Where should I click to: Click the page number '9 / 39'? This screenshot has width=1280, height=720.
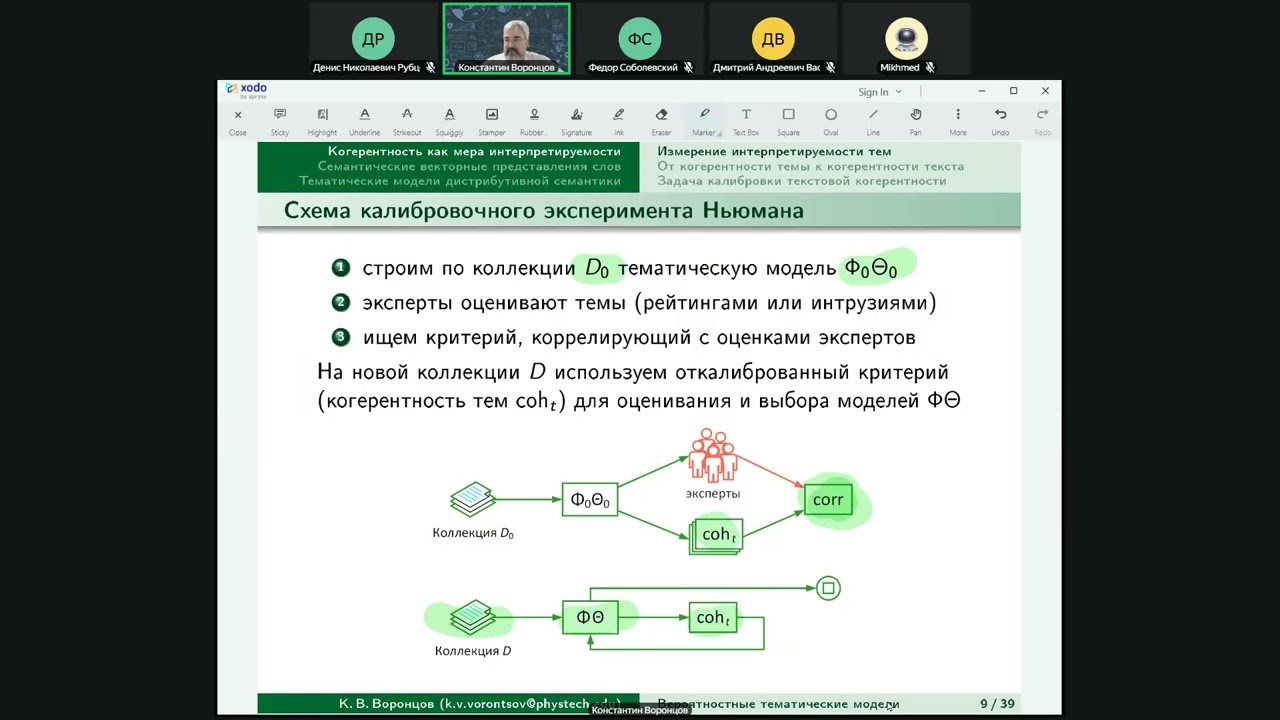click(x=997, y=704)
